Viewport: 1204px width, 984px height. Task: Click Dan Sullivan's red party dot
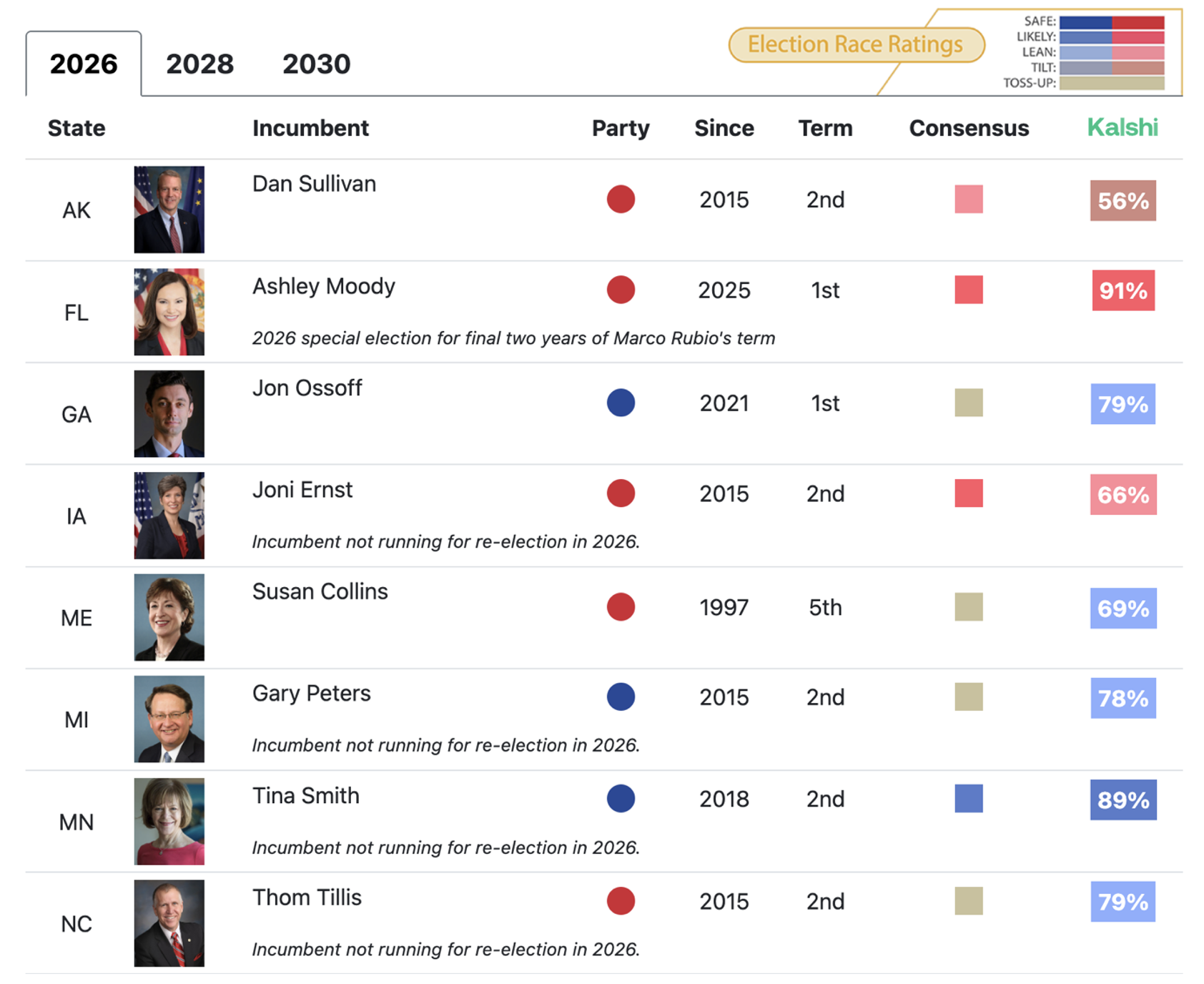tap(621, 200)
